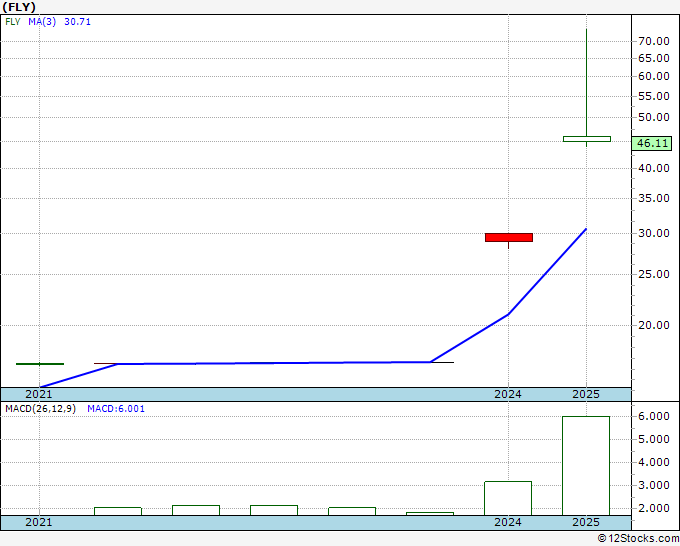Click the 70.00 price axis label
Viewport: 680px width, 546px height.
click(654, 41)
